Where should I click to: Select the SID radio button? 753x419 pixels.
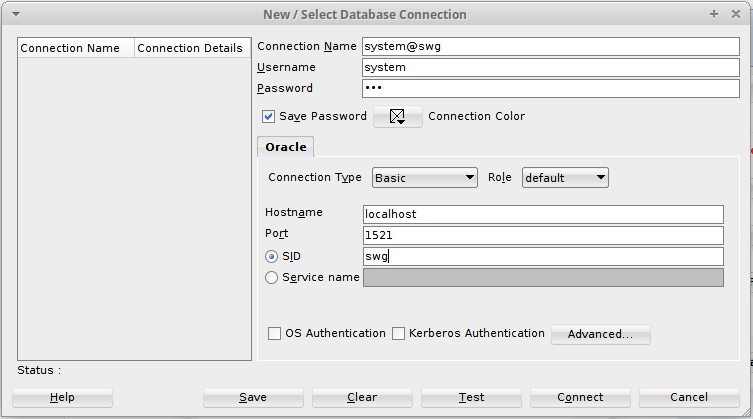coord(271,257)
